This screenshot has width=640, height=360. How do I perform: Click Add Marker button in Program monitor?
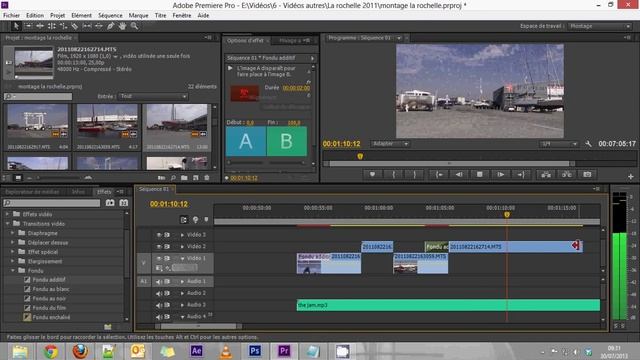click(372, 174)
